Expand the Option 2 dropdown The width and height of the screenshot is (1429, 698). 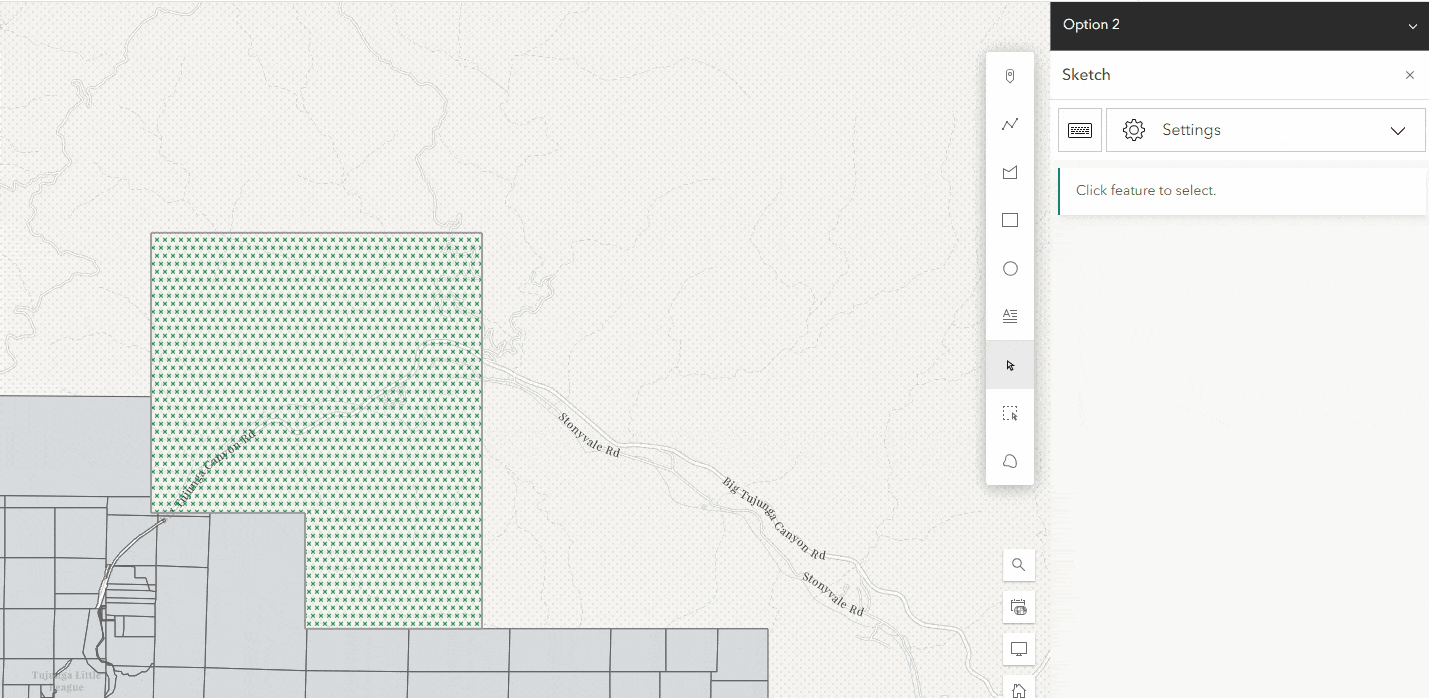tap(1413, 25)
